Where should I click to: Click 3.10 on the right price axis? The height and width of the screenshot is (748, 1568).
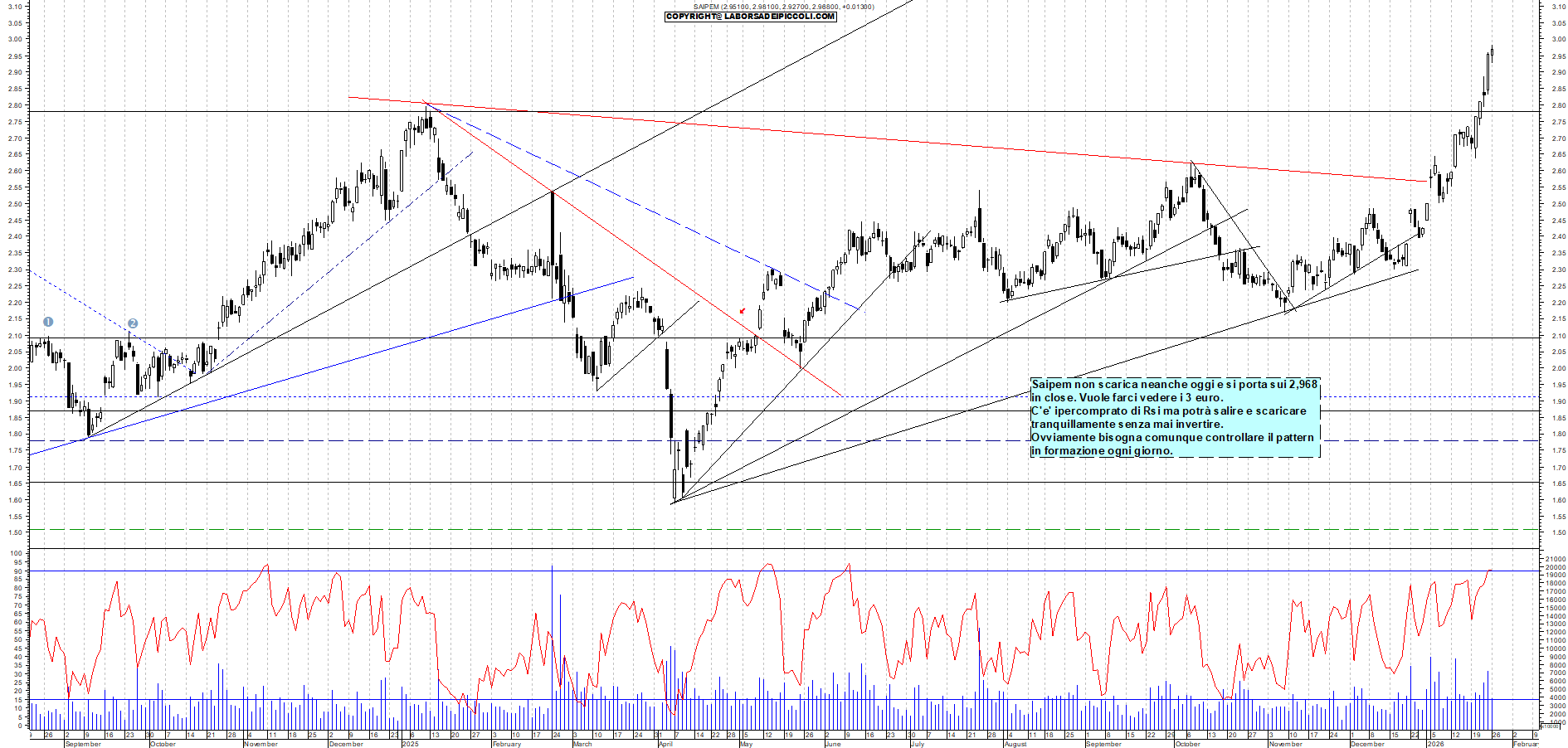click(x=1558, y=7)
